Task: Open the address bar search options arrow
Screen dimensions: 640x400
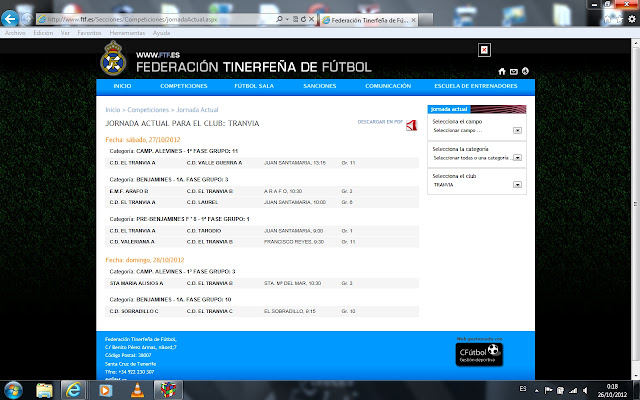Action: [x=287, y=19]
